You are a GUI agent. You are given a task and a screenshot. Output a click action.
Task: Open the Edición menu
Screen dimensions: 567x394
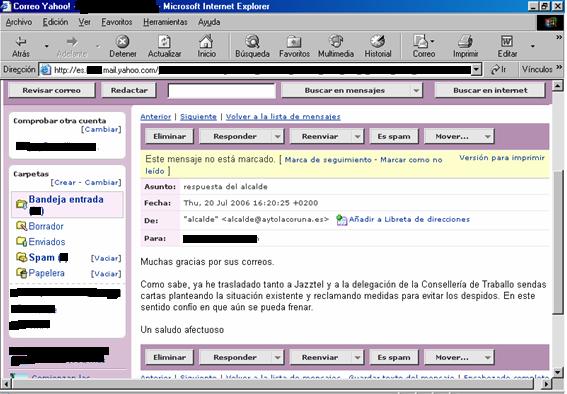point(55,22)
